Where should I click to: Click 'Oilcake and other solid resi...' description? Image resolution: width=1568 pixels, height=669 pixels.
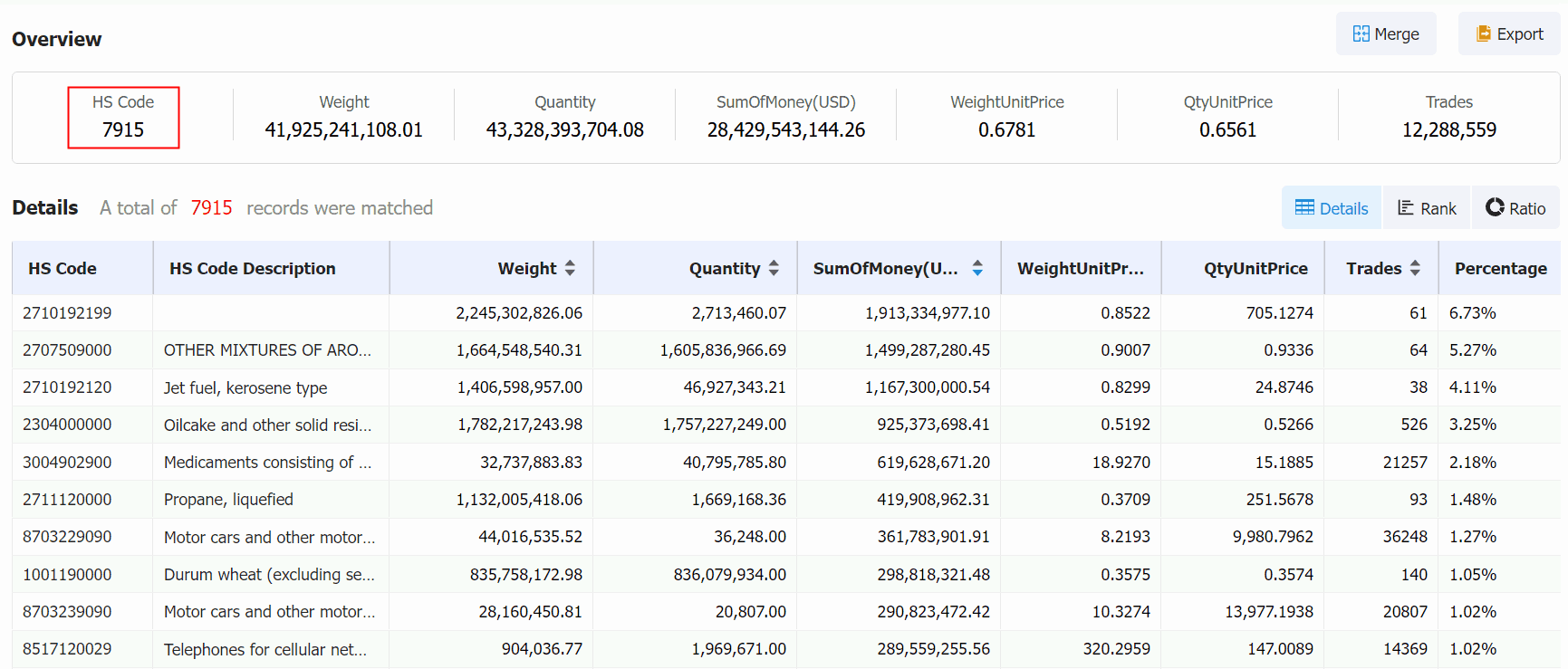(267, 425)
